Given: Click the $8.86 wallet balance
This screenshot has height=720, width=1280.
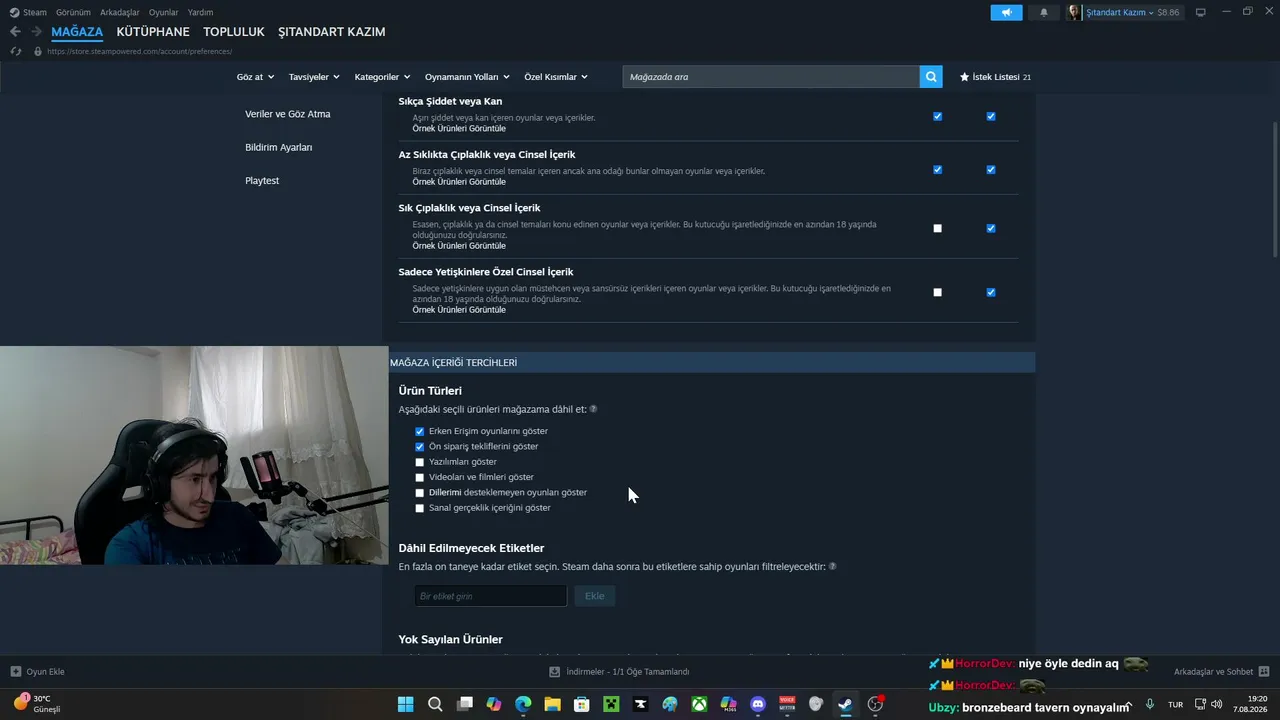Looking at the screenshot, I should coord(1168,12).
